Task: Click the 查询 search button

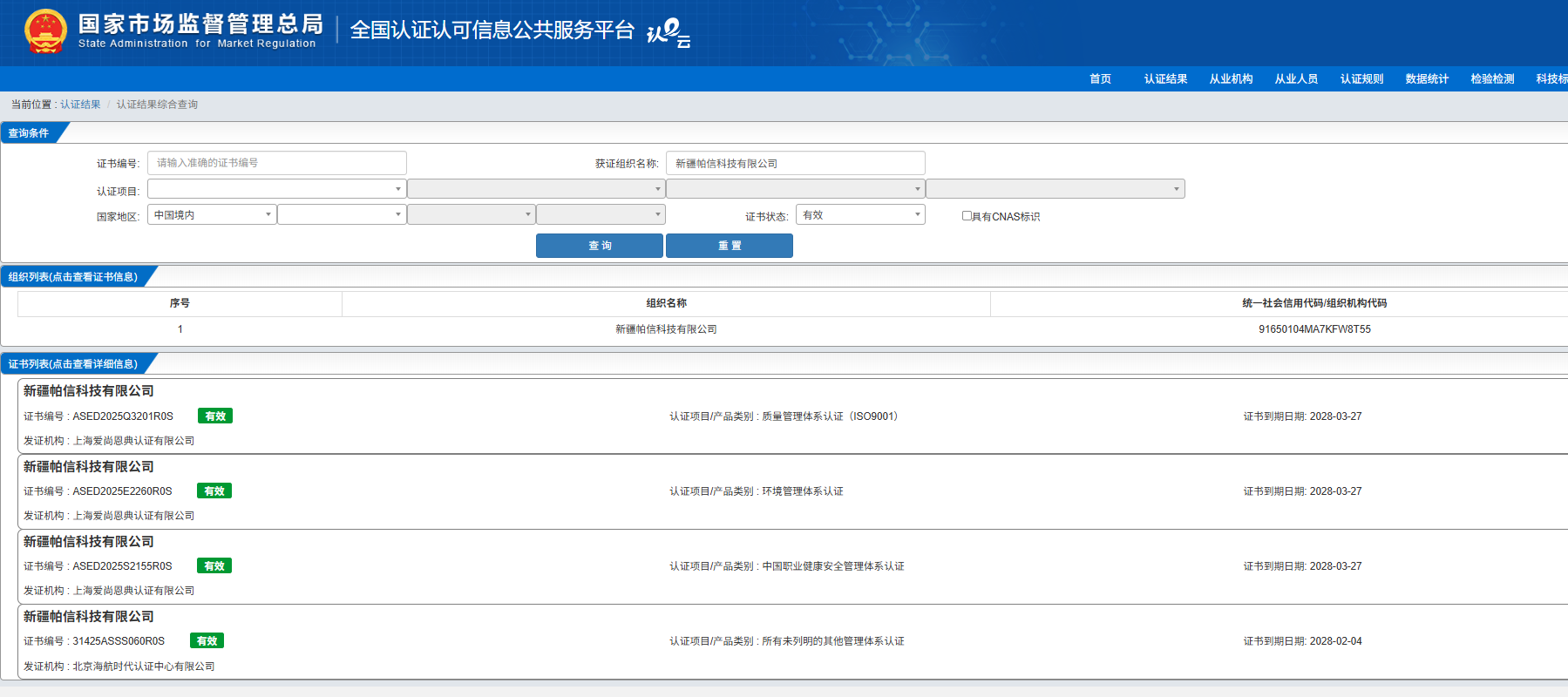Action: pyautogui.click(x=600, y=246)
